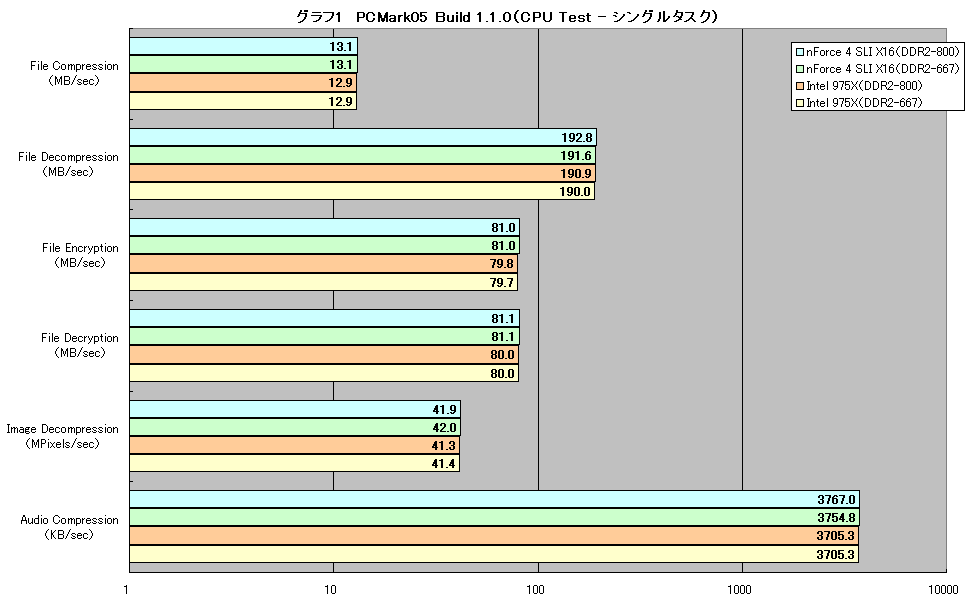Click the 1000 tick label on the x-axis
Viewport: 970px width, 604px height.
point(739,589)
